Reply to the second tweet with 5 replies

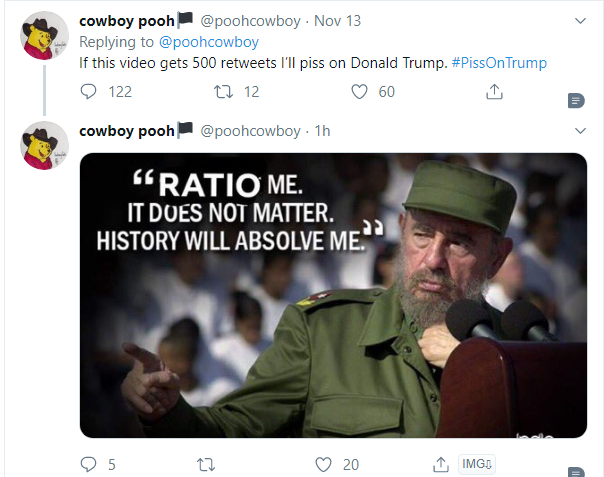[89, 464]
